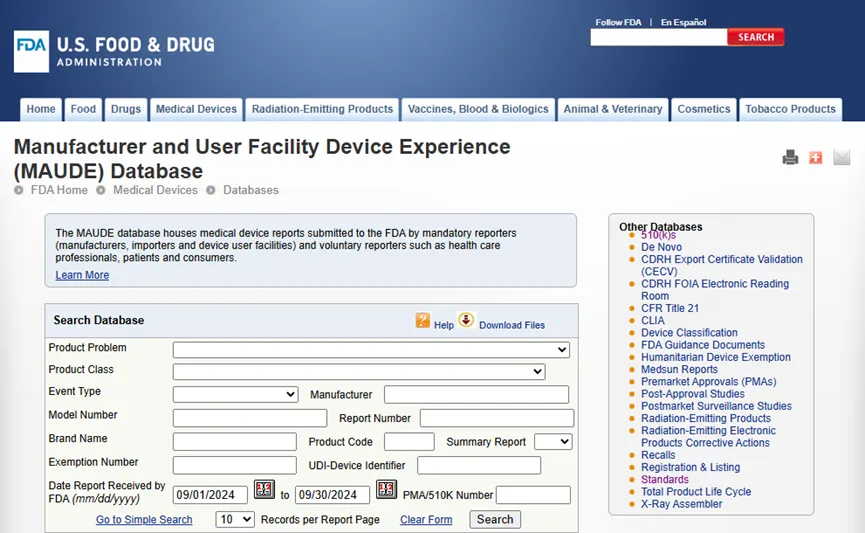Screen dimensions: 865x533
Task: Click the Manufacturer input field
Action: 477,395
